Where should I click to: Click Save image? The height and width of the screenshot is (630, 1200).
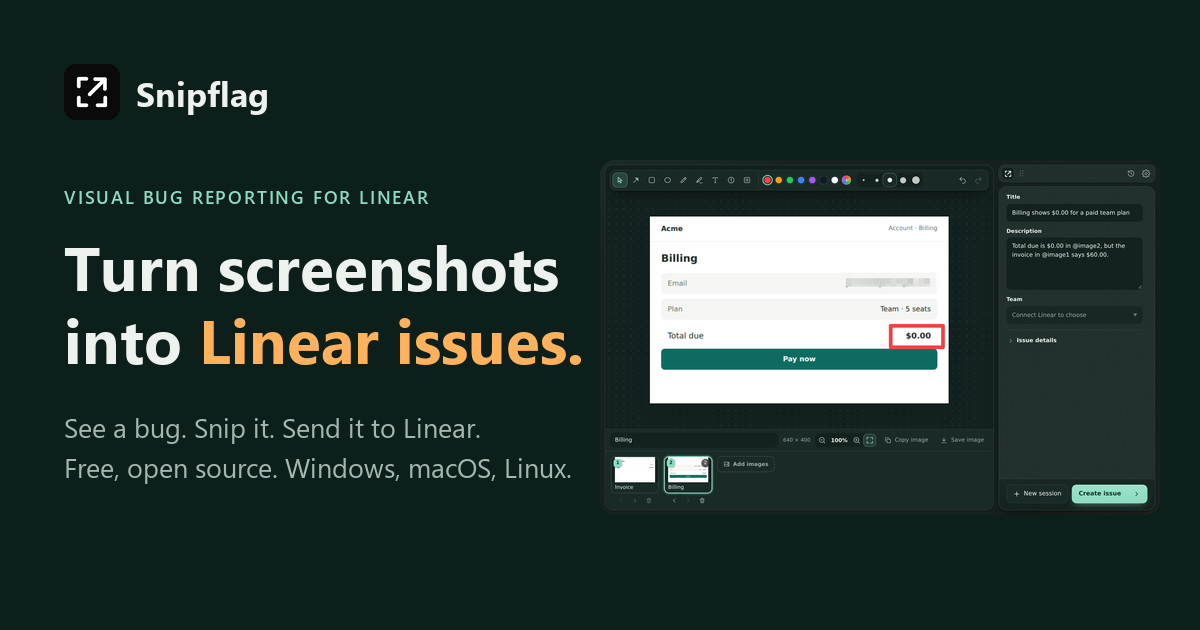[962, 440]
